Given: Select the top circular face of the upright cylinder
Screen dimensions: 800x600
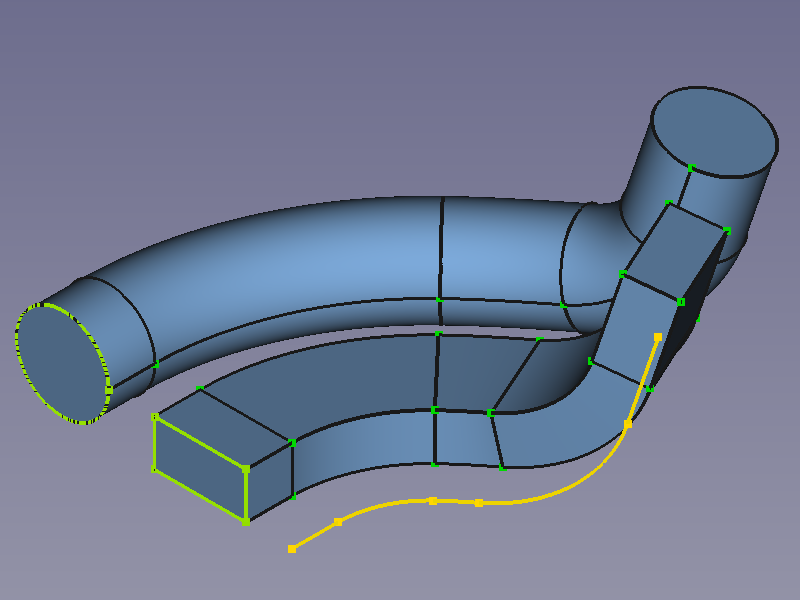Looking at the screenshot, I should [715, 131].
